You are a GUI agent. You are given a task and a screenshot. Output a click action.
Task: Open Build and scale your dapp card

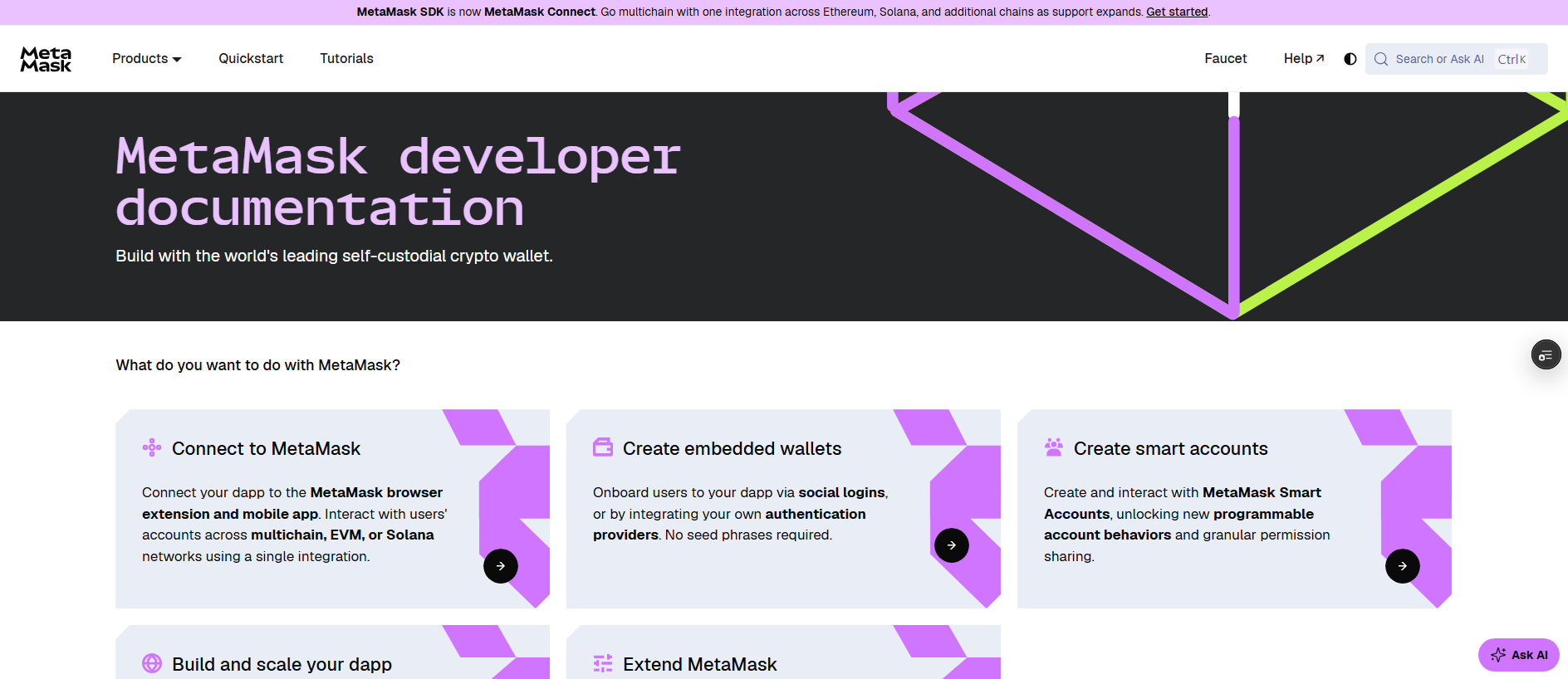click(x=282, y=664)
